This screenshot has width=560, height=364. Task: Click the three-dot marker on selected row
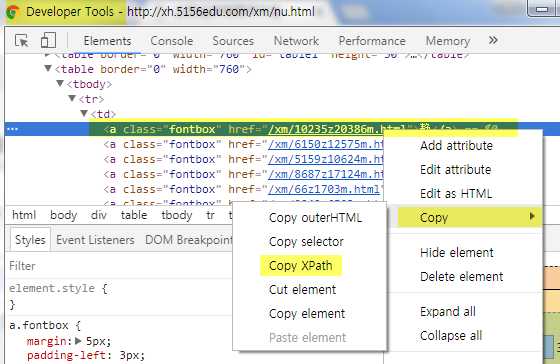pos(13,129)
